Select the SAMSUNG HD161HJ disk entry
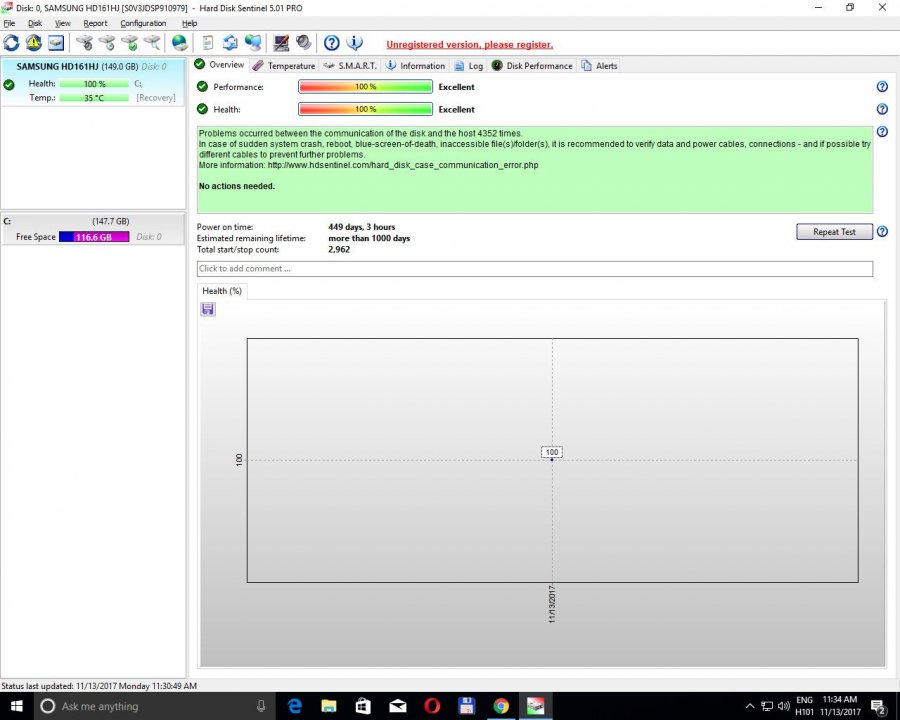Viewport: 900px width, 720px height. tap(93, 82)
